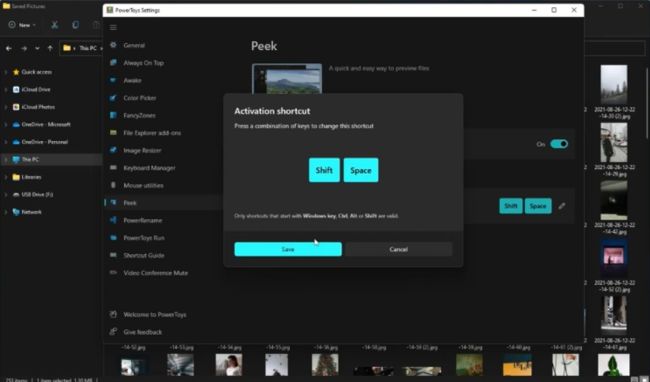Edit the Peek shortcut with pencil icon
Image resolution: width=650 pixels, height=382 pixels.
click(x=562, y=206)
